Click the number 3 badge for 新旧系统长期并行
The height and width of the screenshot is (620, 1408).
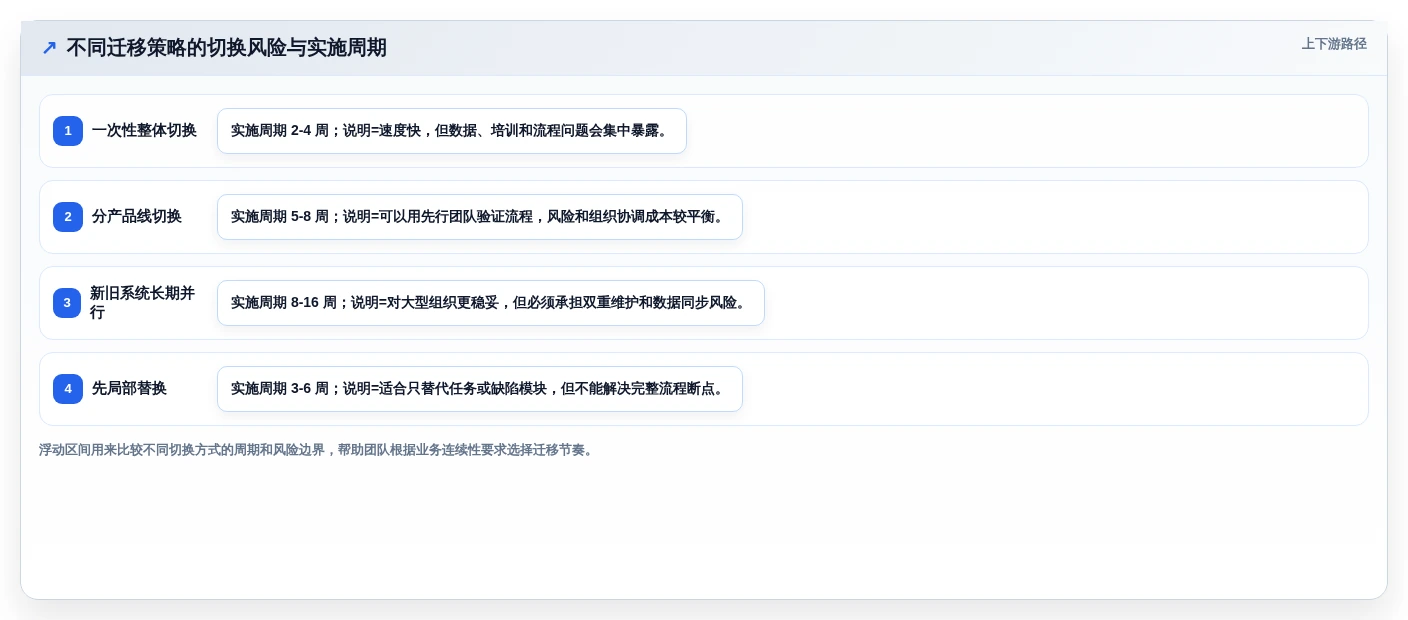click(68, 303)
